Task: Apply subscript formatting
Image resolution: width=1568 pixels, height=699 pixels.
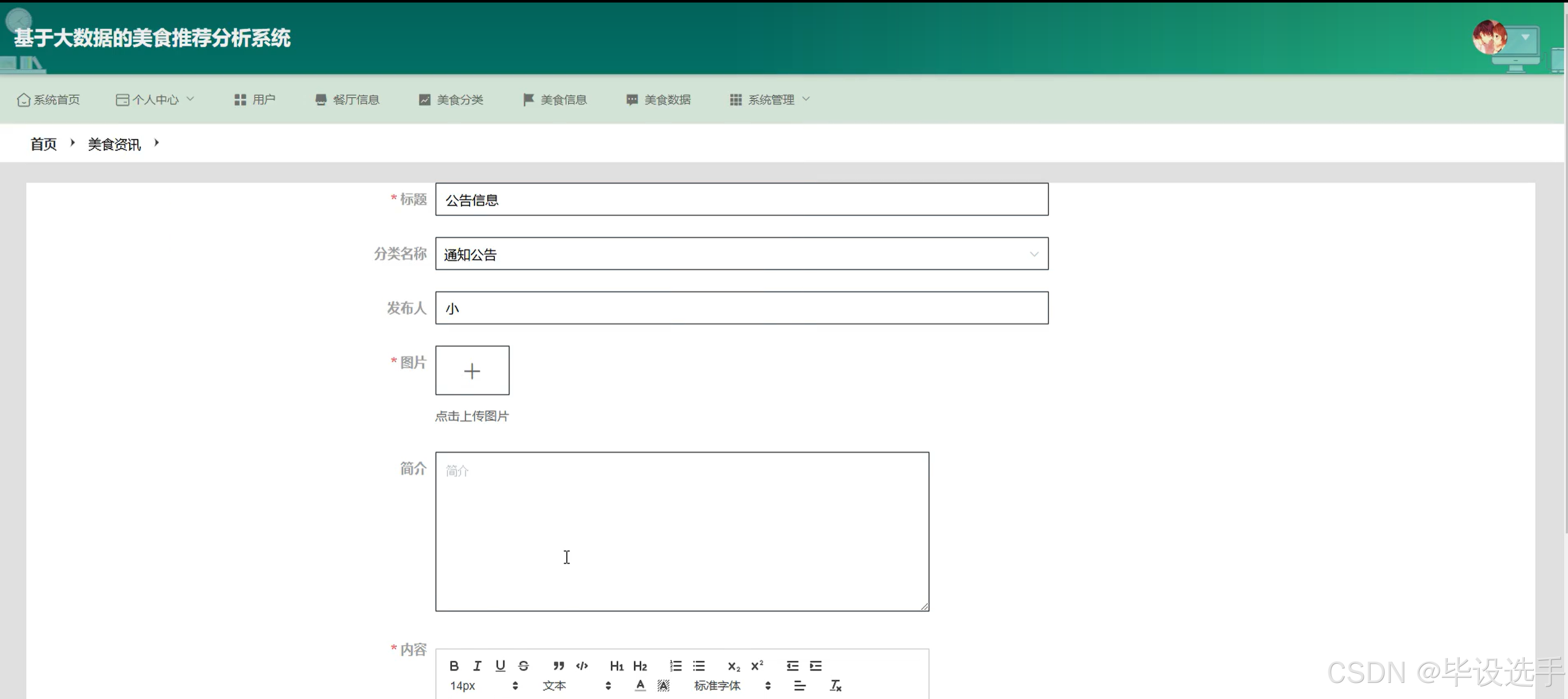Action: coord(734,666)
